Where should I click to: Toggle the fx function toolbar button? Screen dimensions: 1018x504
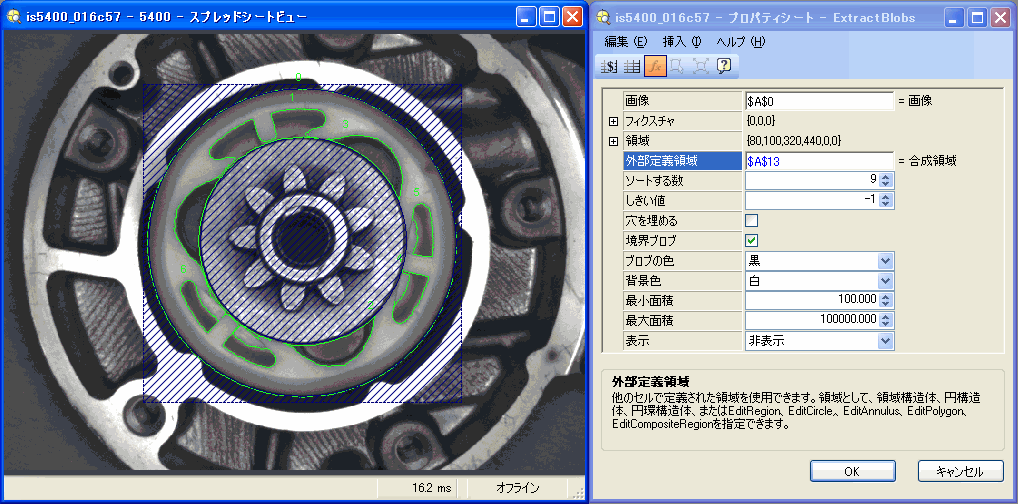654,66
